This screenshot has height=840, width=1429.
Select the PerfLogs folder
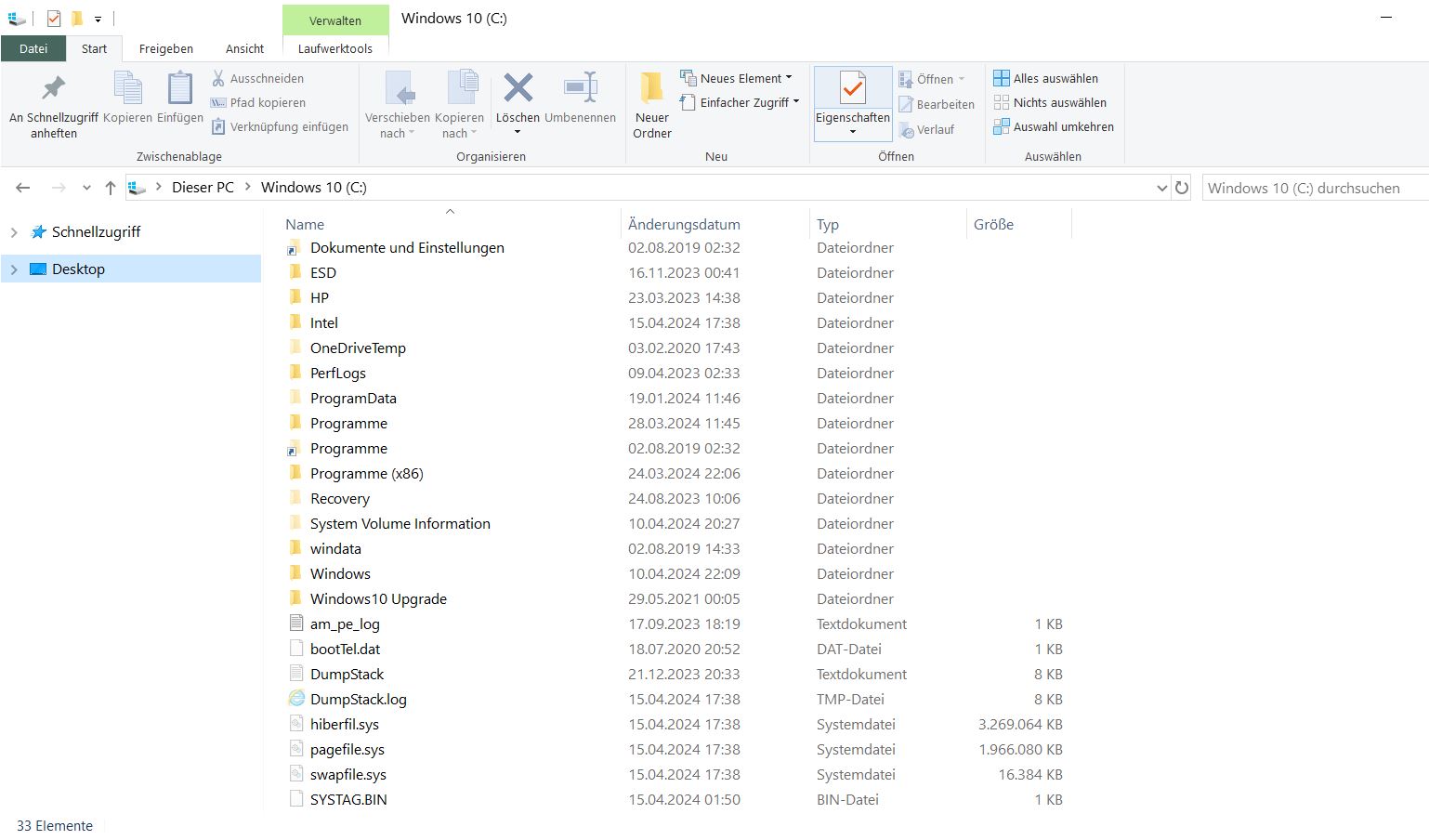click(x=338, y=374)
